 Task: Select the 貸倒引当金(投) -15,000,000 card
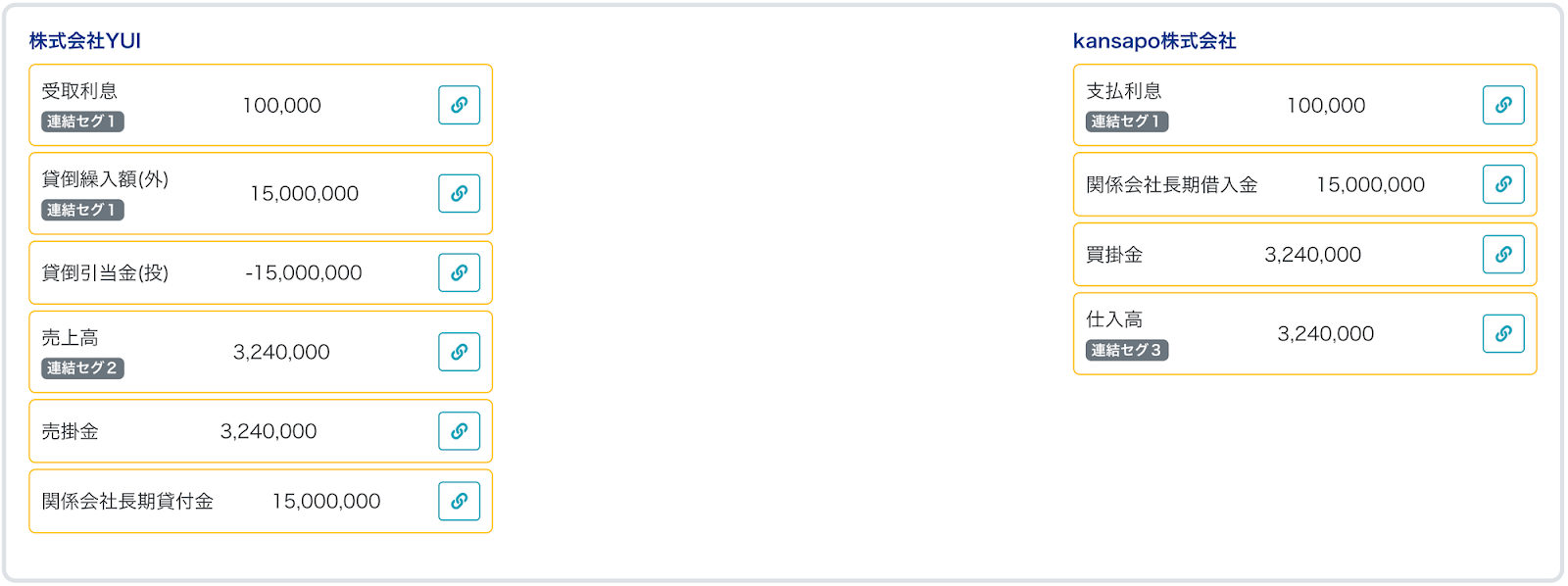pyautogui.click(x=261, y=272)
